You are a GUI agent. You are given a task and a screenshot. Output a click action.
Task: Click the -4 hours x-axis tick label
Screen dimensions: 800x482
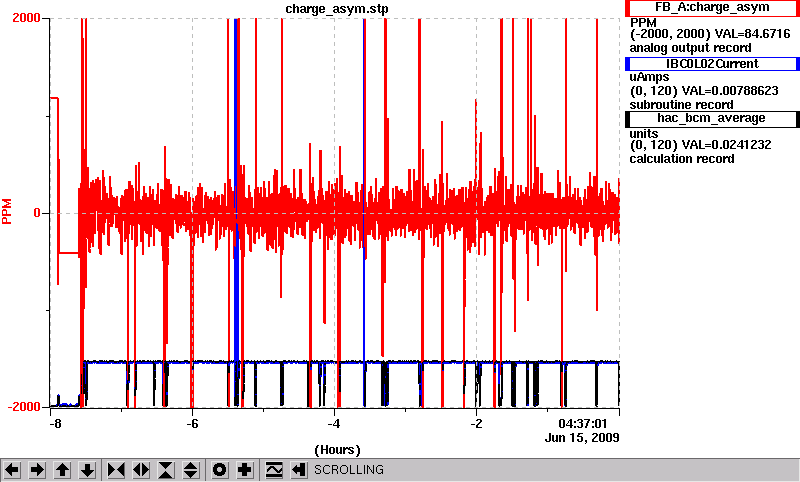tap(334, 424)
